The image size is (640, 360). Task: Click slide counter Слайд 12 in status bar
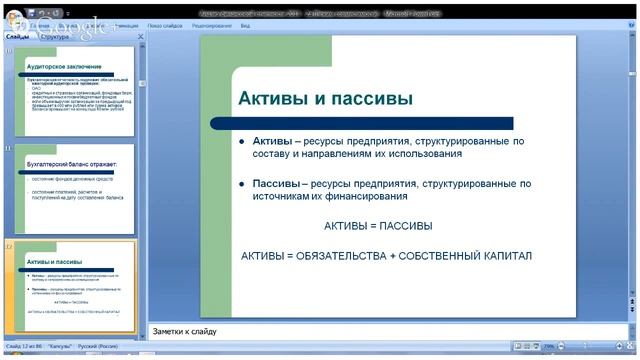click(24, 347)
